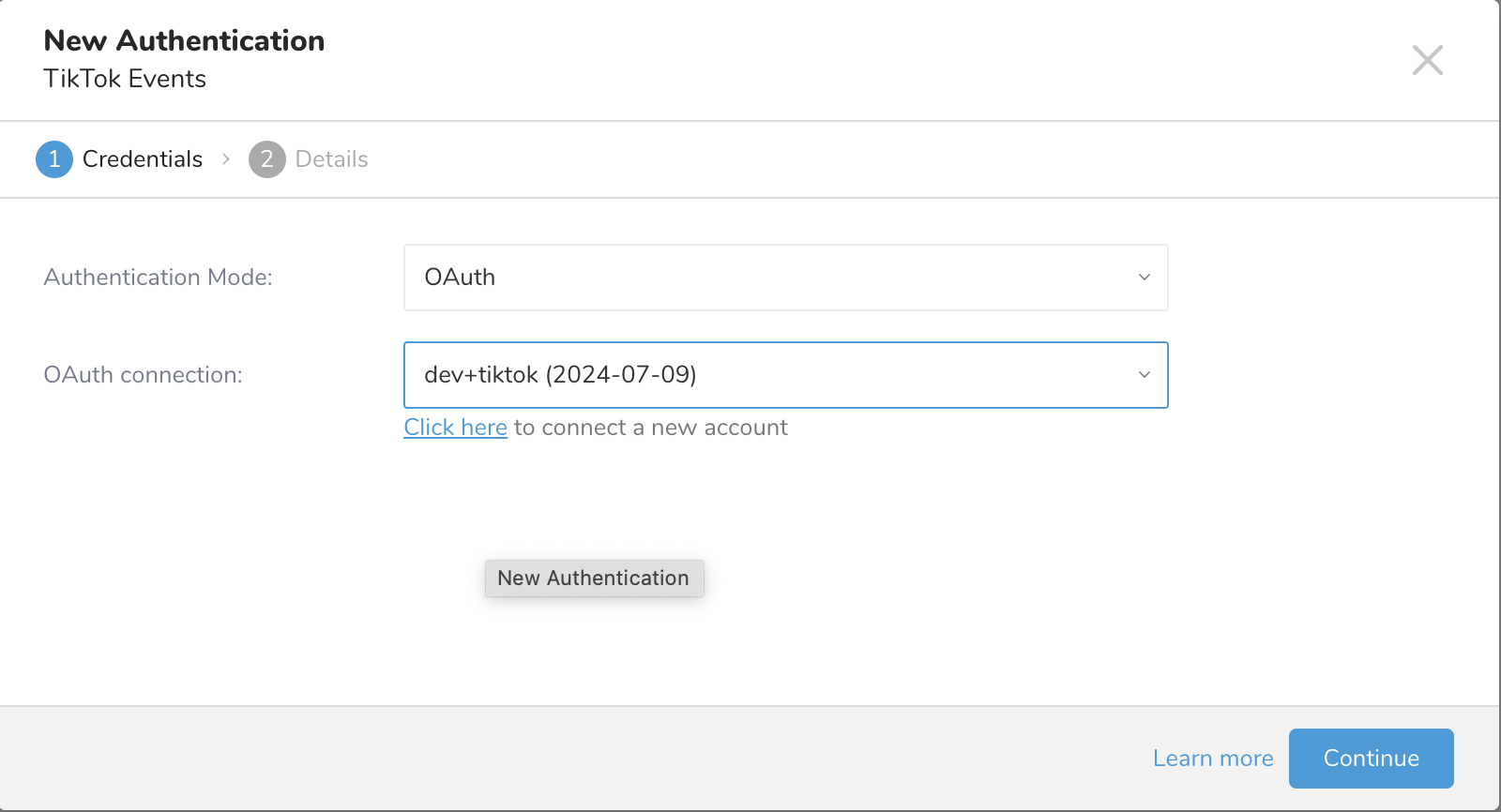1501x812 pixels.
Task: Close the New Authentication dialog
Action: tap(1427, 61)
